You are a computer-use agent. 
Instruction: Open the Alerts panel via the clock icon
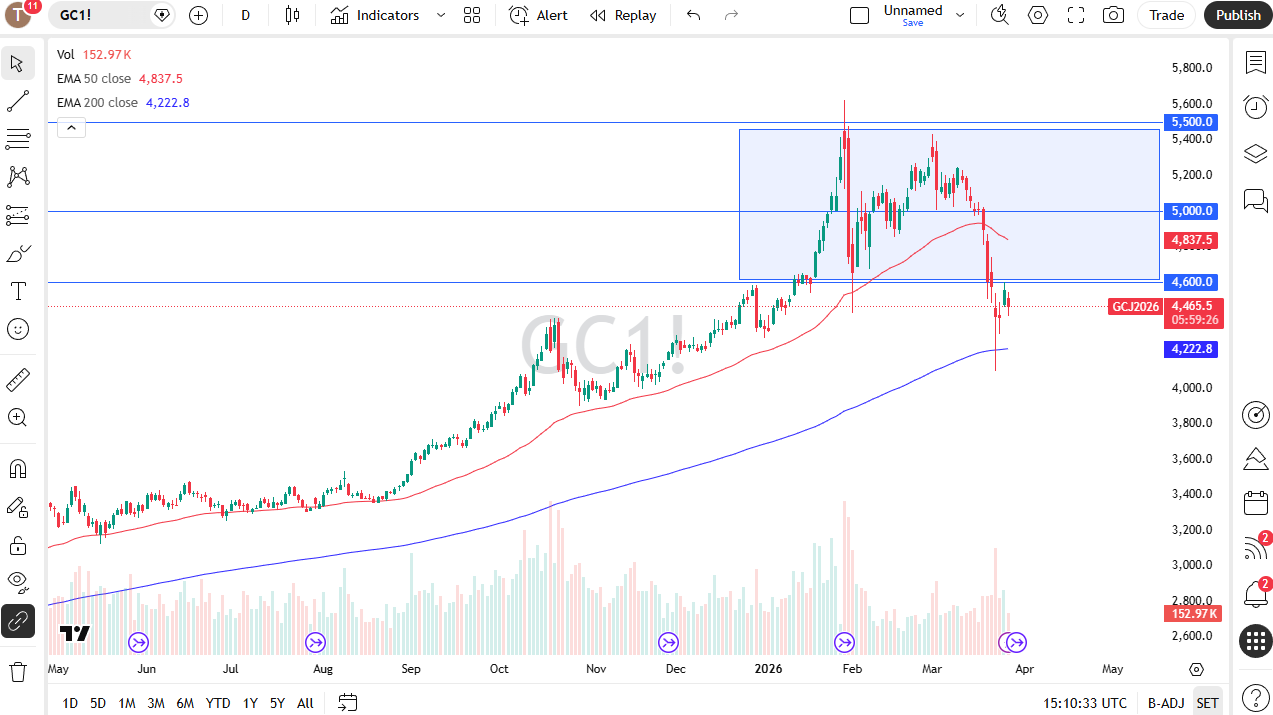[1255, 107]
